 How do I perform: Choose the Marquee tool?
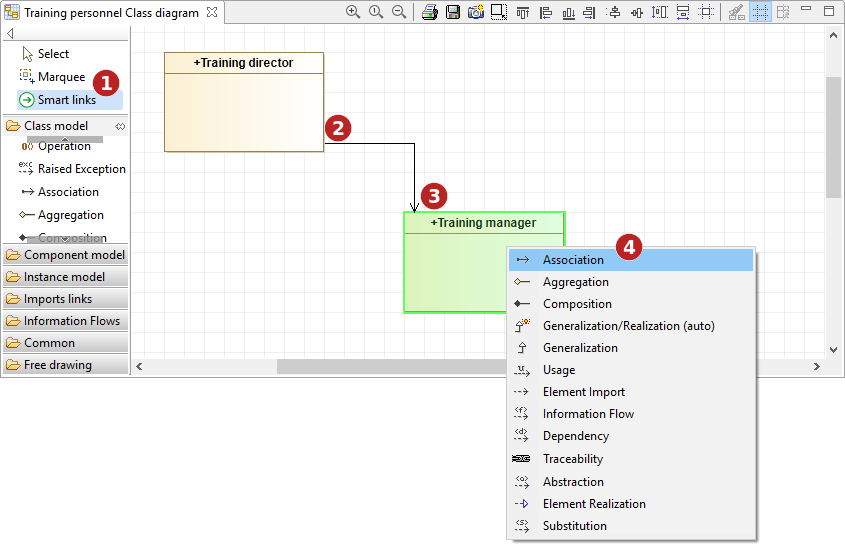[x=61, y=77]
